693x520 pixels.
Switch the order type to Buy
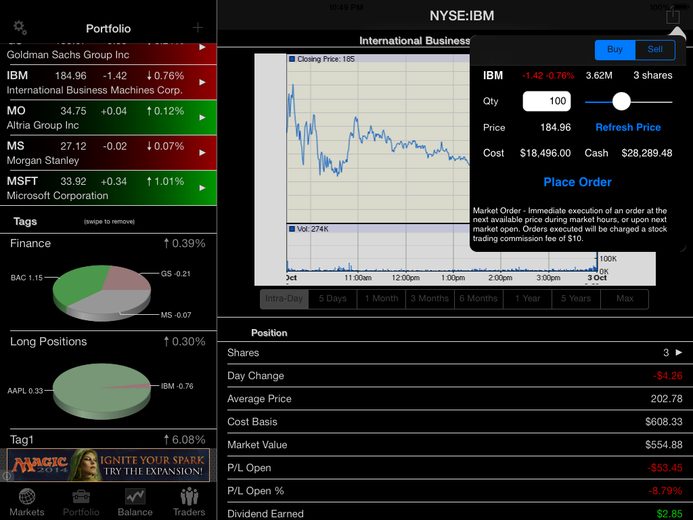(x=615, y=49)
